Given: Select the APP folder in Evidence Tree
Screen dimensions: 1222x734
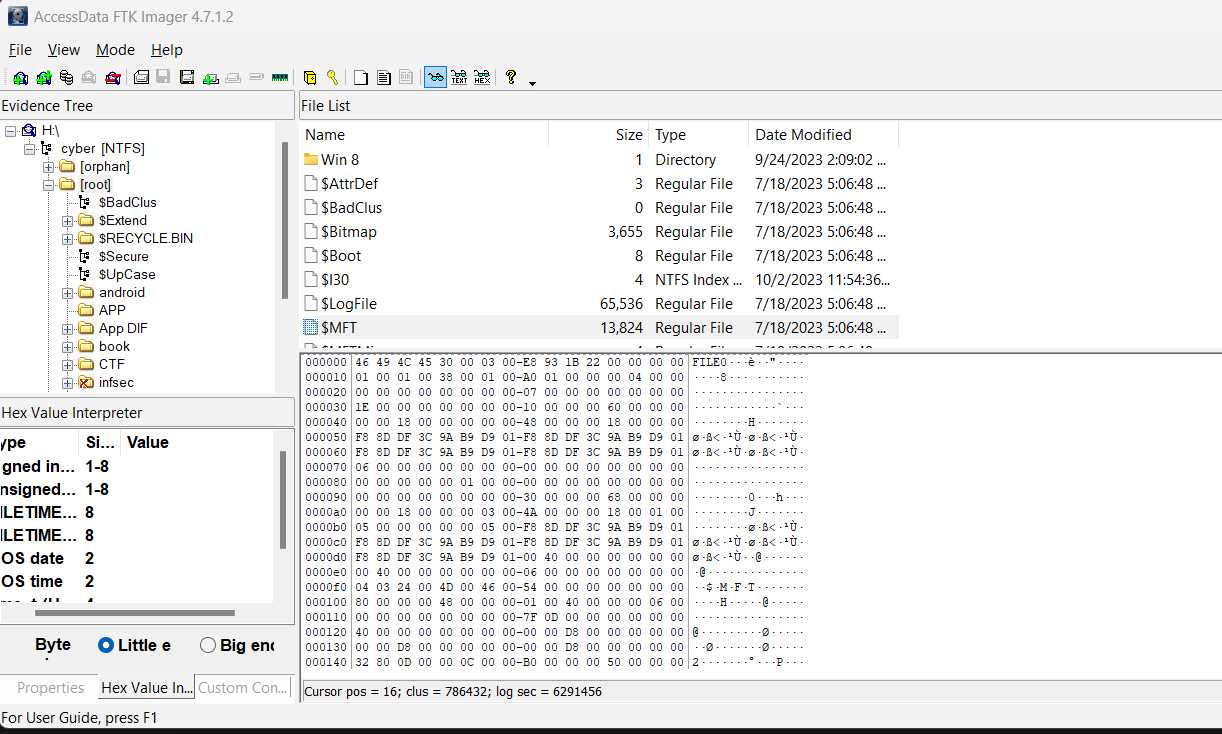Looking at the screenshot, I should 112,310.
